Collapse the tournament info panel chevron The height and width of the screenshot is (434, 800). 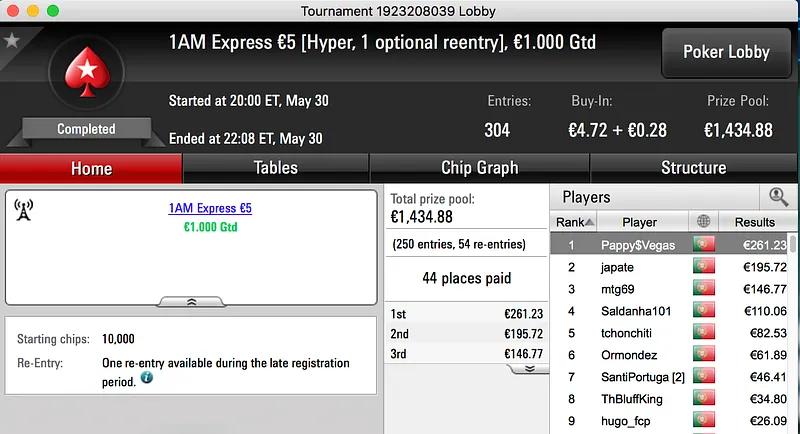pyautogui.click(x=192, y=300)
